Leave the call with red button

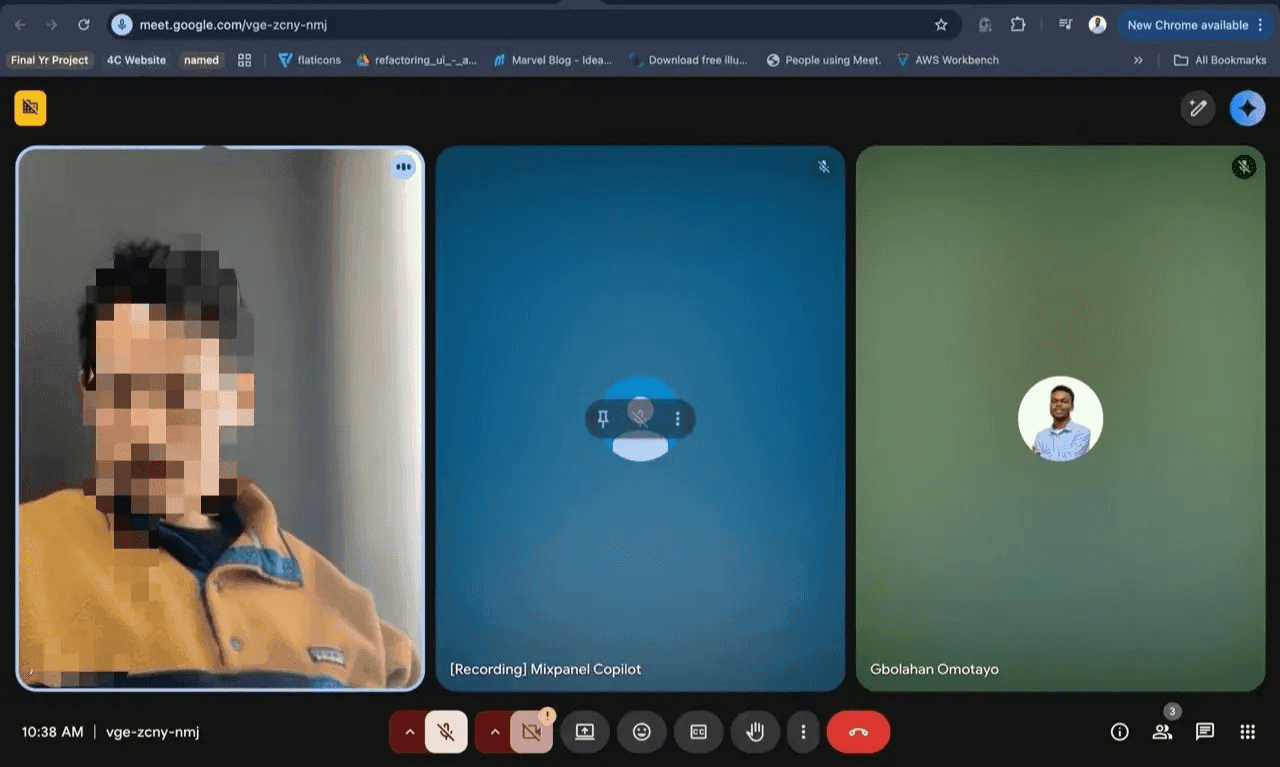coord(858,732)
